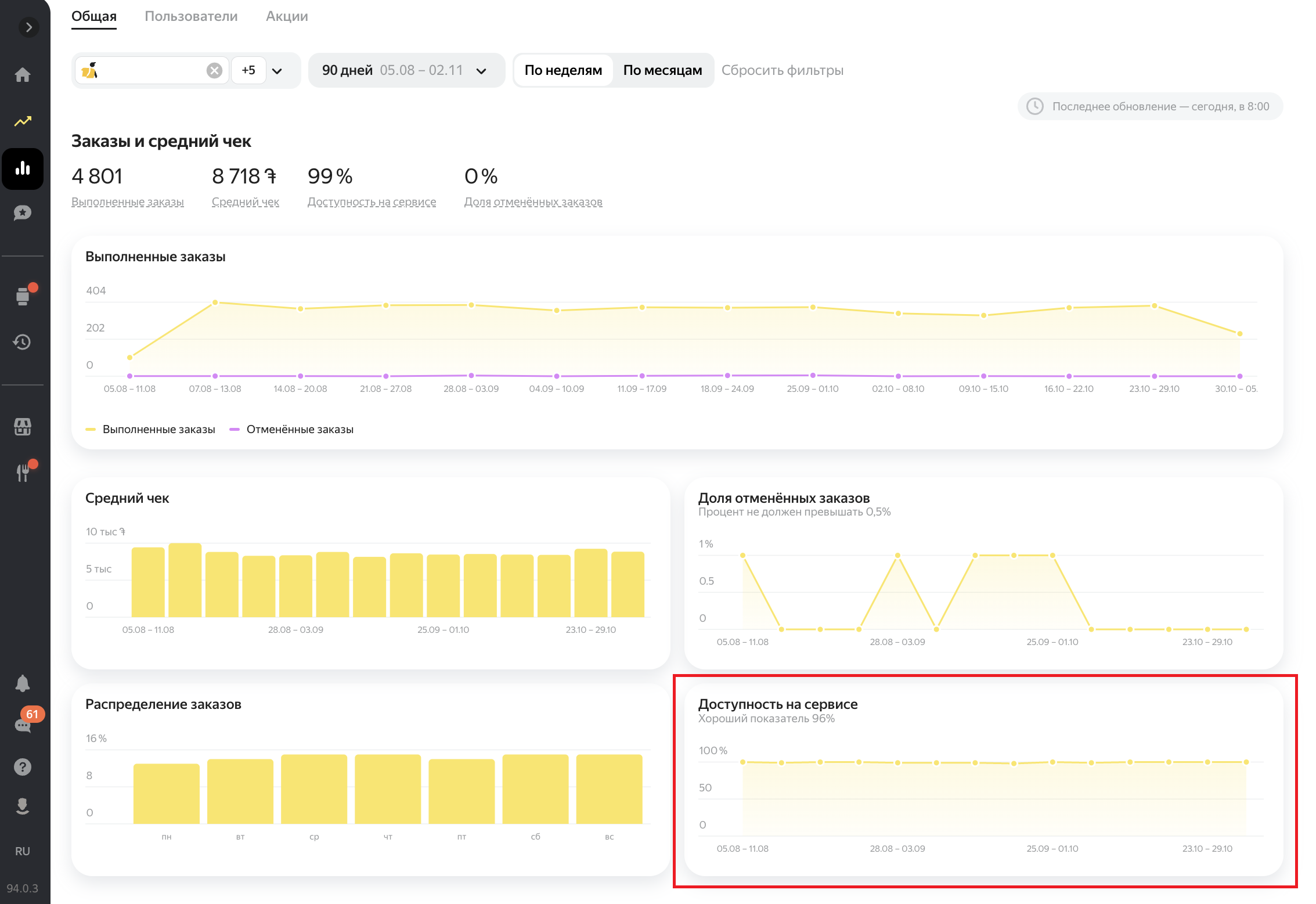Open the notifications bell icon
Viewport: 1316px width, 904px height.
(23, 683)
